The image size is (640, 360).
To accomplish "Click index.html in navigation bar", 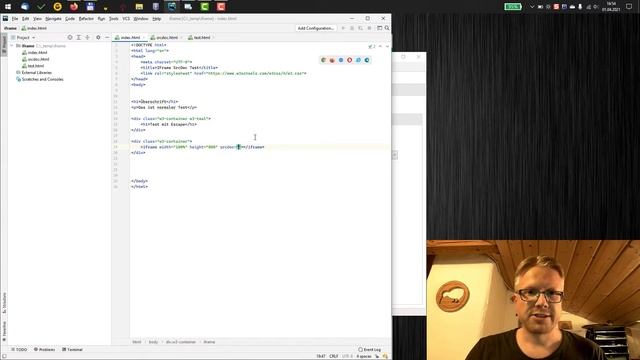I will (x=34, y=28).
